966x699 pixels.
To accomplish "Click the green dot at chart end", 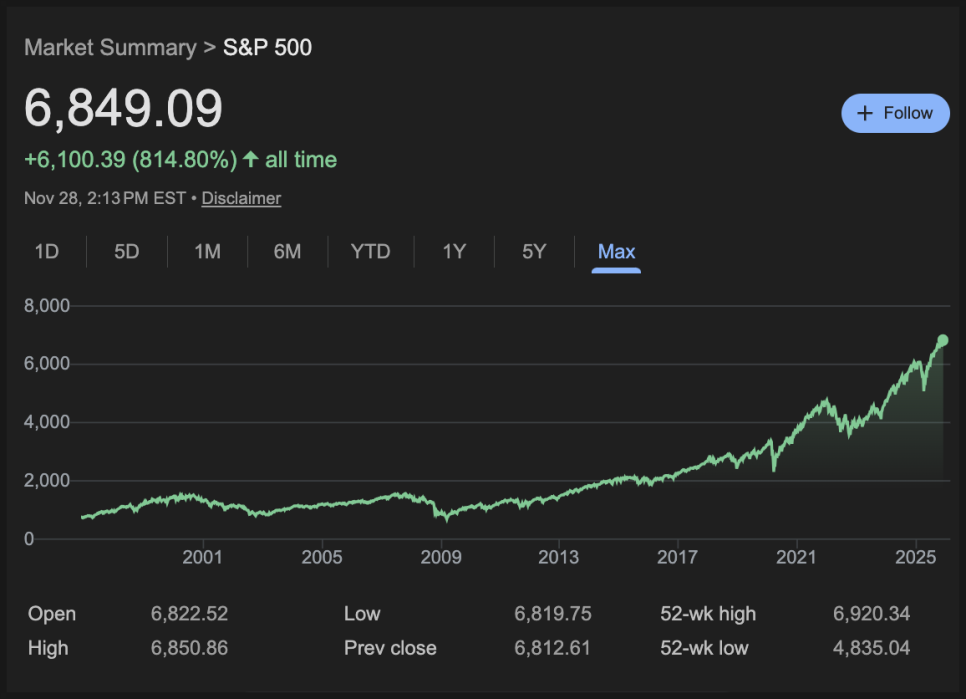I will pos(942,341).
